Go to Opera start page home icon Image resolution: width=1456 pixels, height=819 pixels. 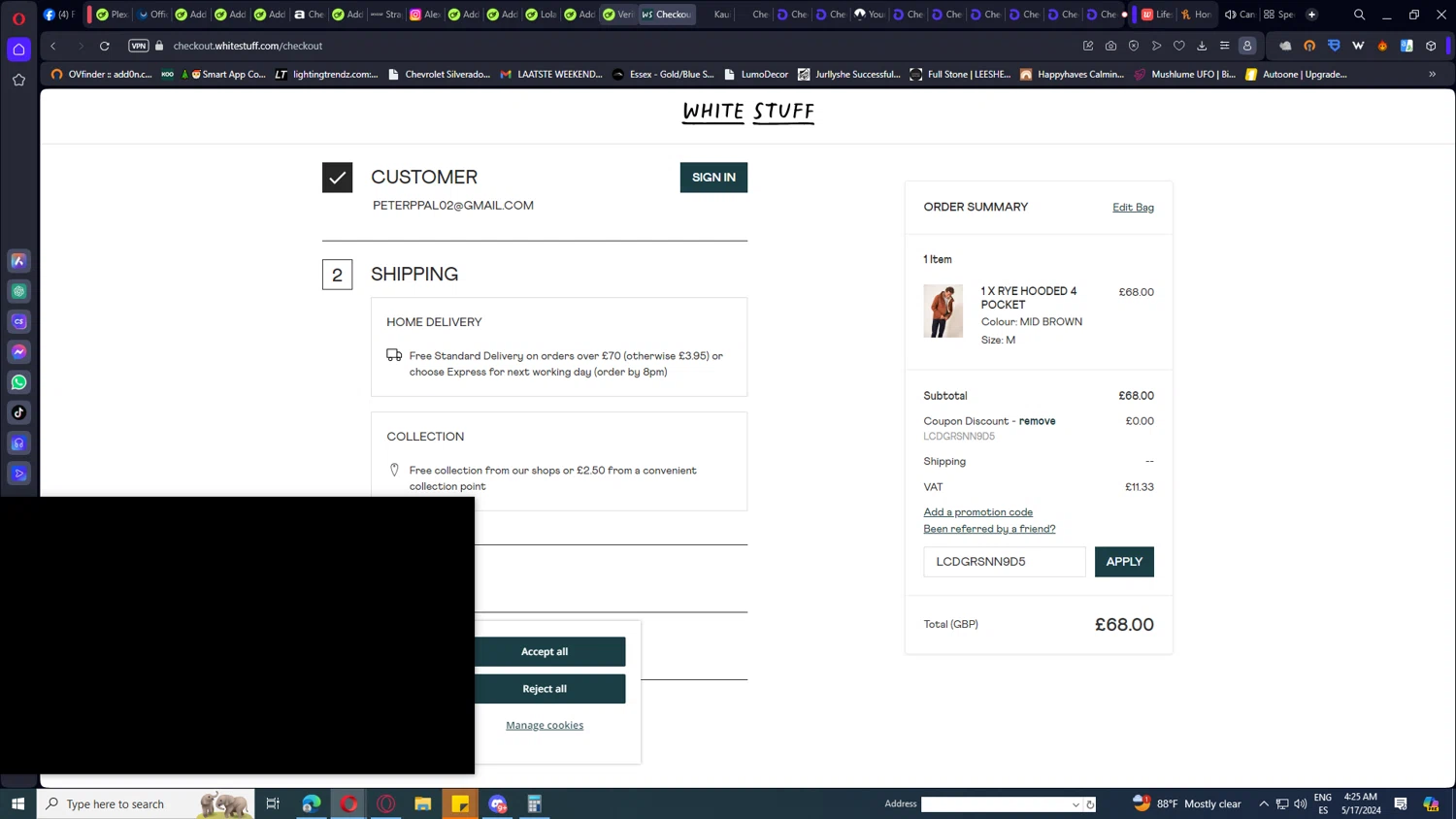[18, 49]
